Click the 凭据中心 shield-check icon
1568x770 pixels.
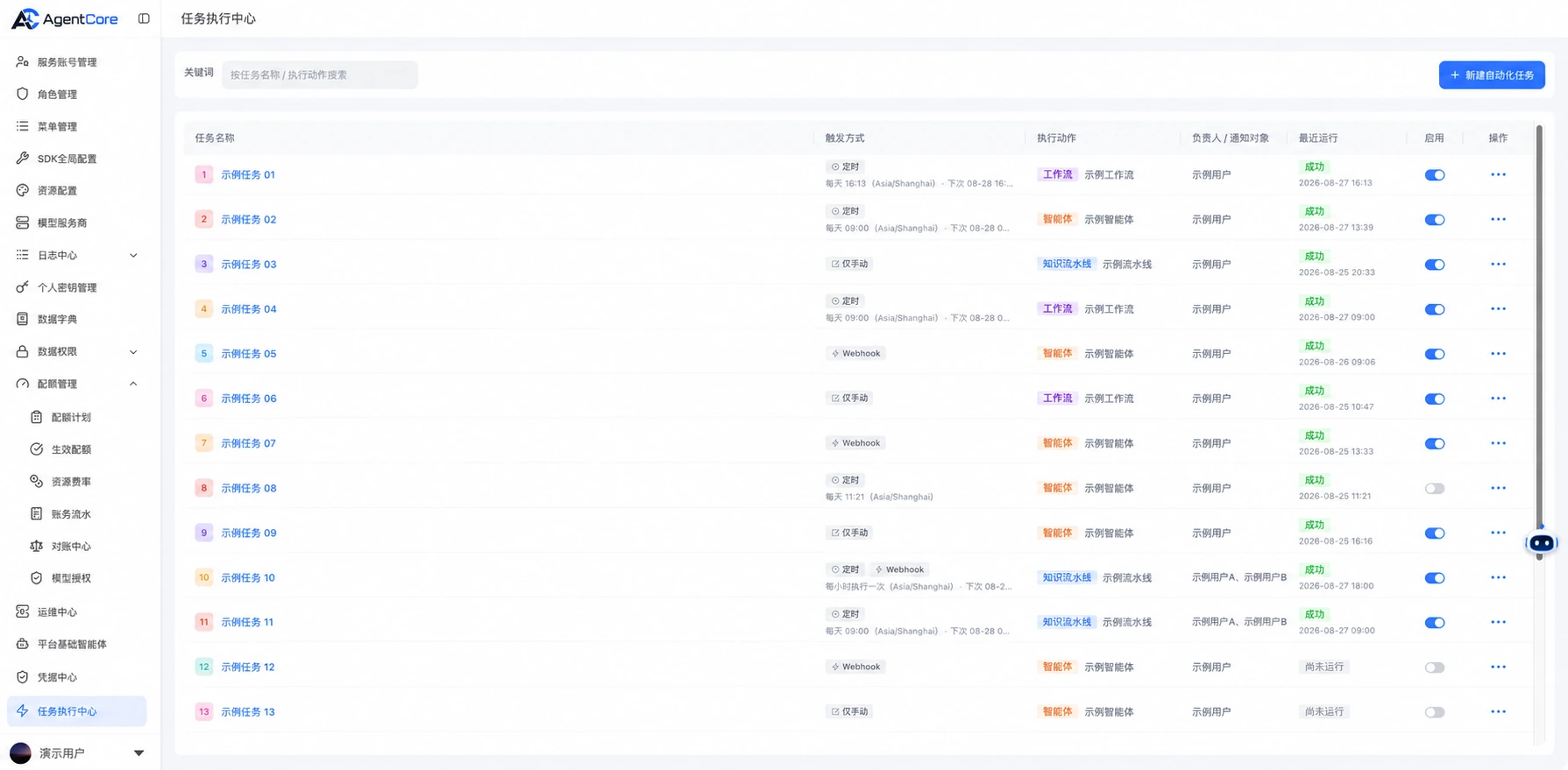22,677
